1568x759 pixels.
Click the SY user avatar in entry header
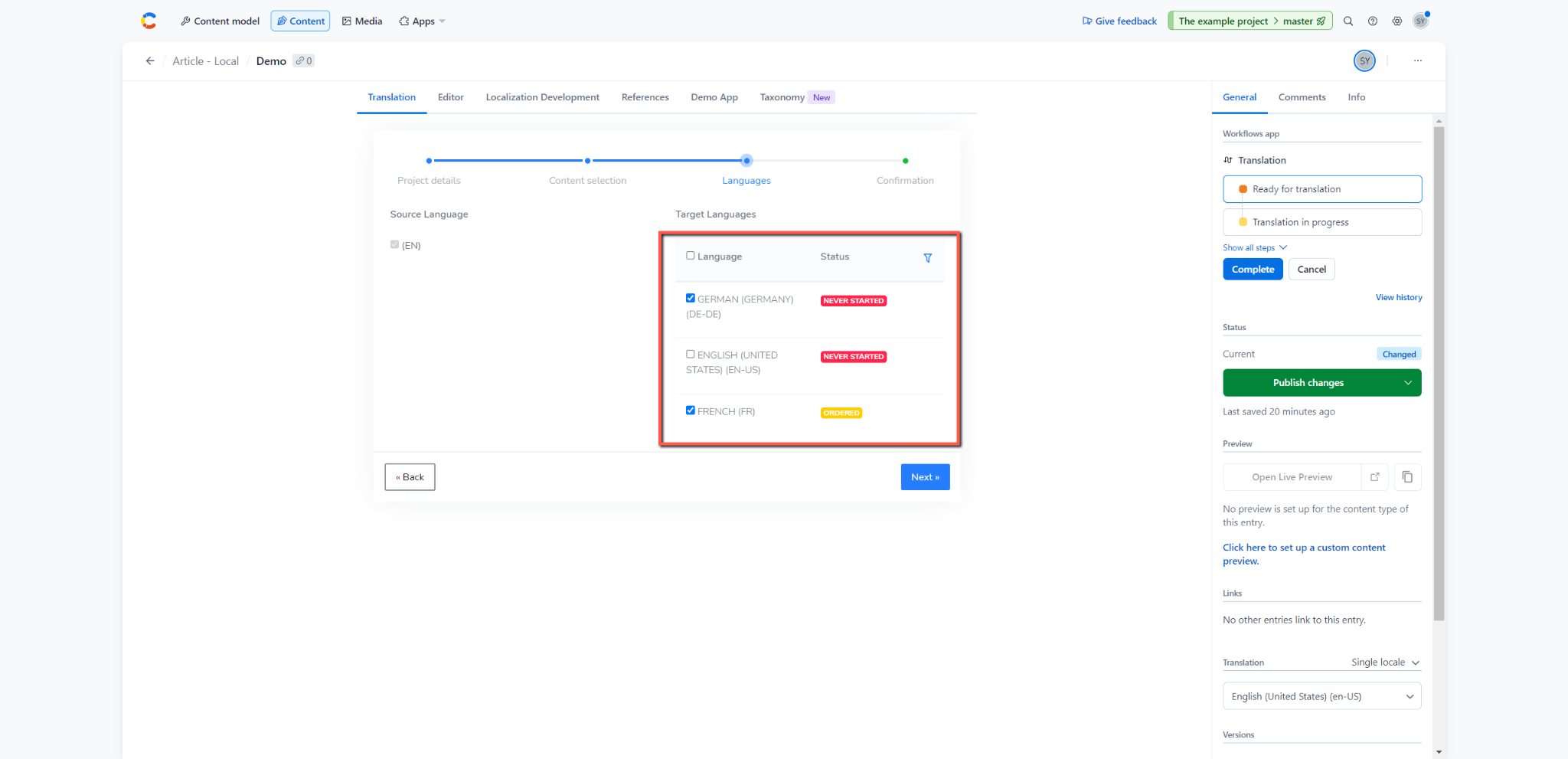pyautogui.click(x=1364, y=61)
